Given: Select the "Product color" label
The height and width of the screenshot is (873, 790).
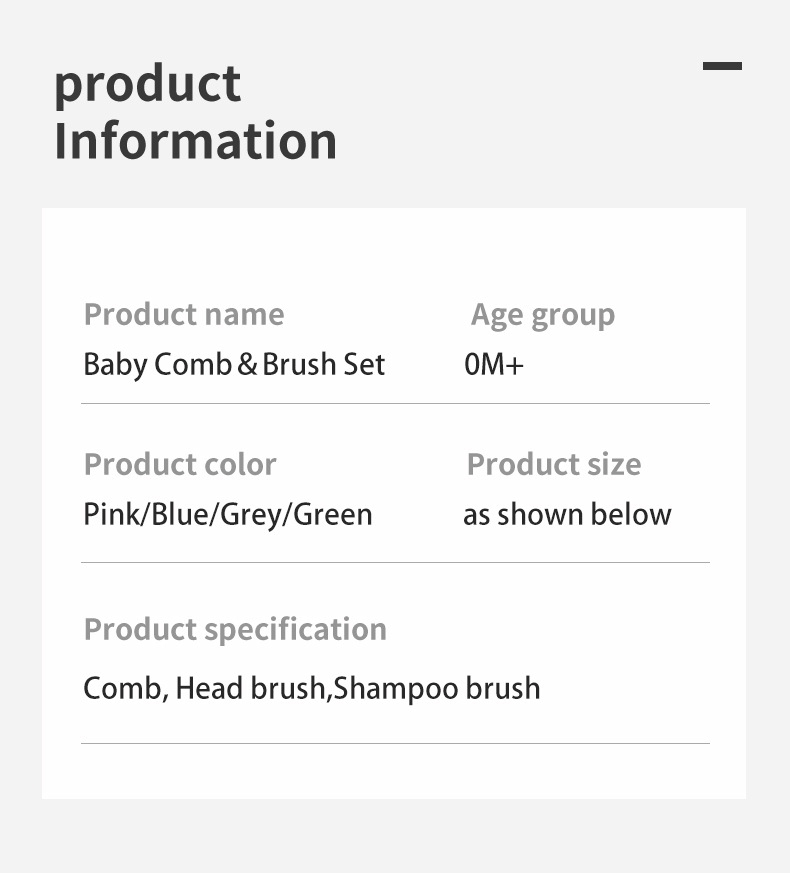Looking at the screenshot, I should click(180, 464).
